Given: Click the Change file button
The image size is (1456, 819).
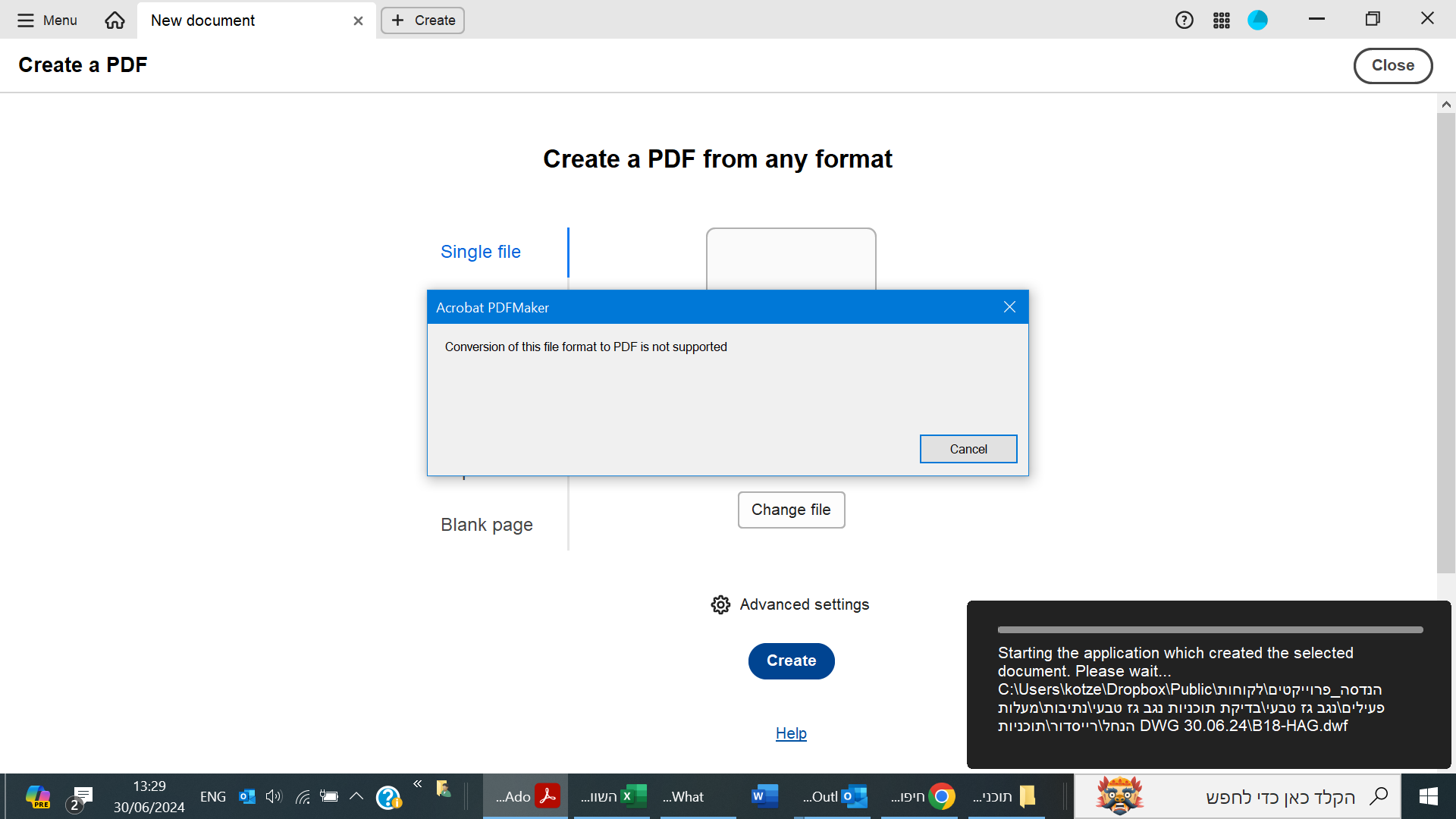Looking at the screenshot, I should [x=791, y=510].
